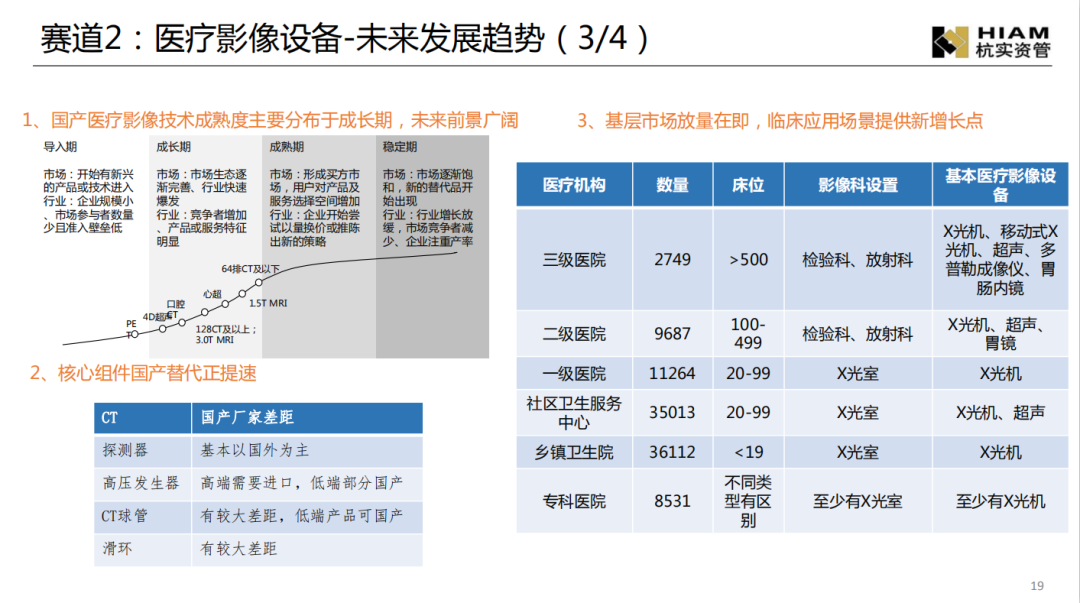Click the 医疗机构 column header
This screenshot has height=603, width=1080.
point(574,185)
